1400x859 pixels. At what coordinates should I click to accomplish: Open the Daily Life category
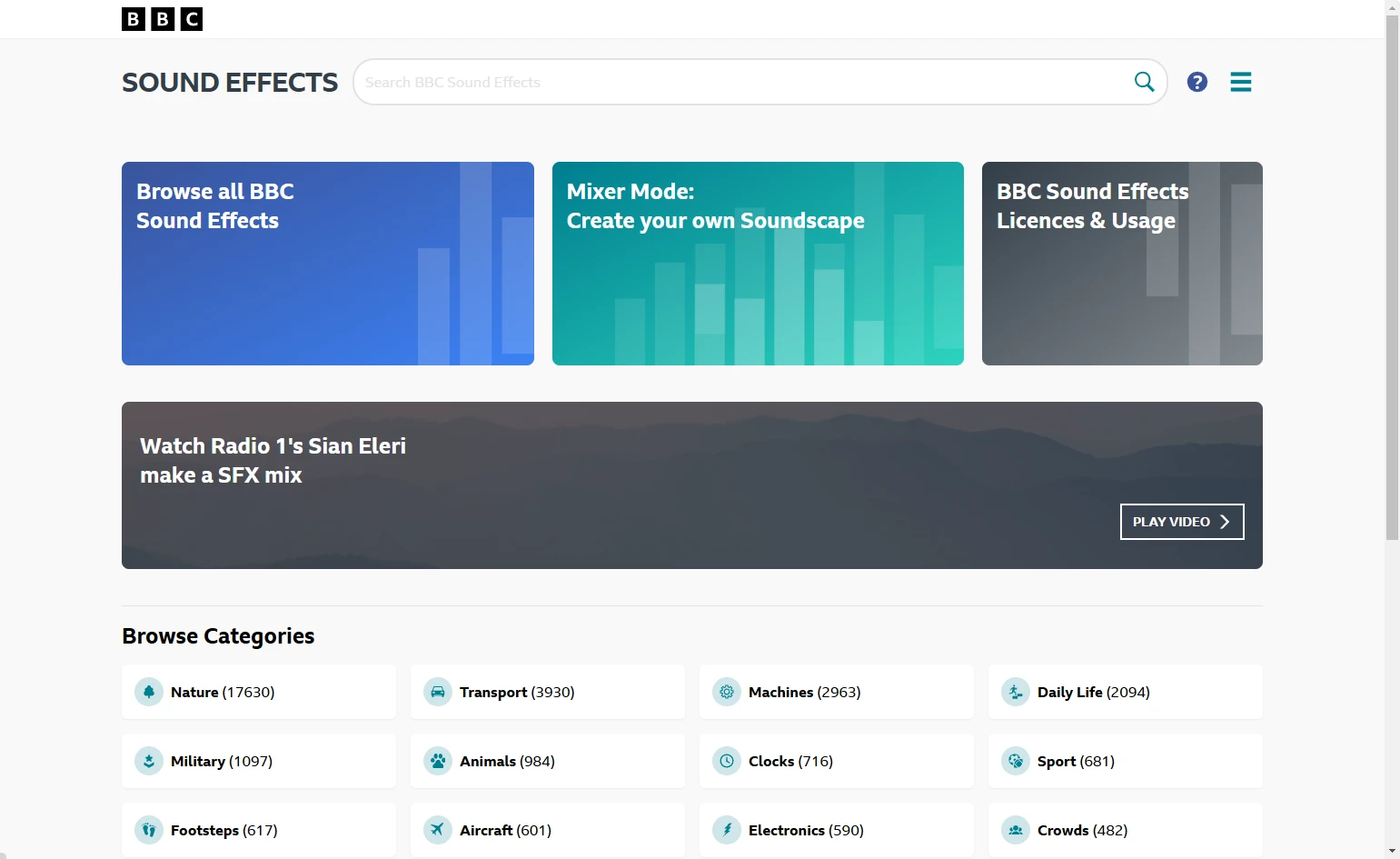pos(1093,692)
